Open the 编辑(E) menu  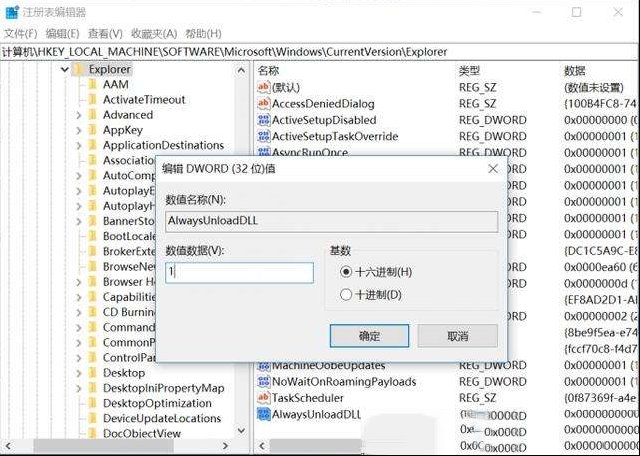click(x=62, y=33)
